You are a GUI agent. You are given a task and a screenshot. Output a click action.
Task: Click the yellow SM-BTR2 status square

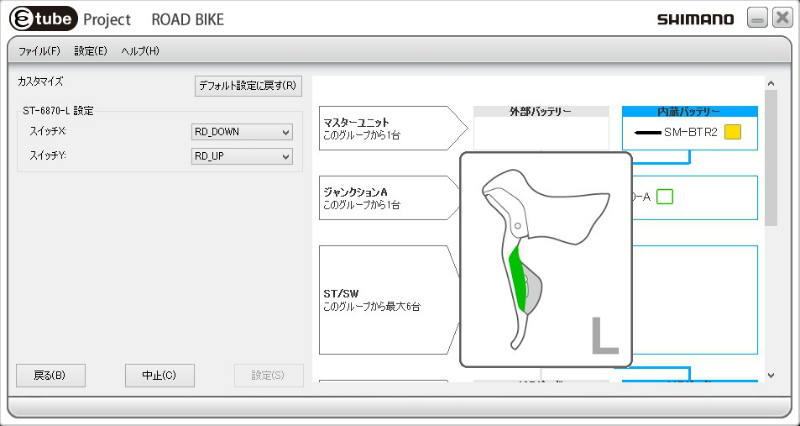[x=732, y=133]
